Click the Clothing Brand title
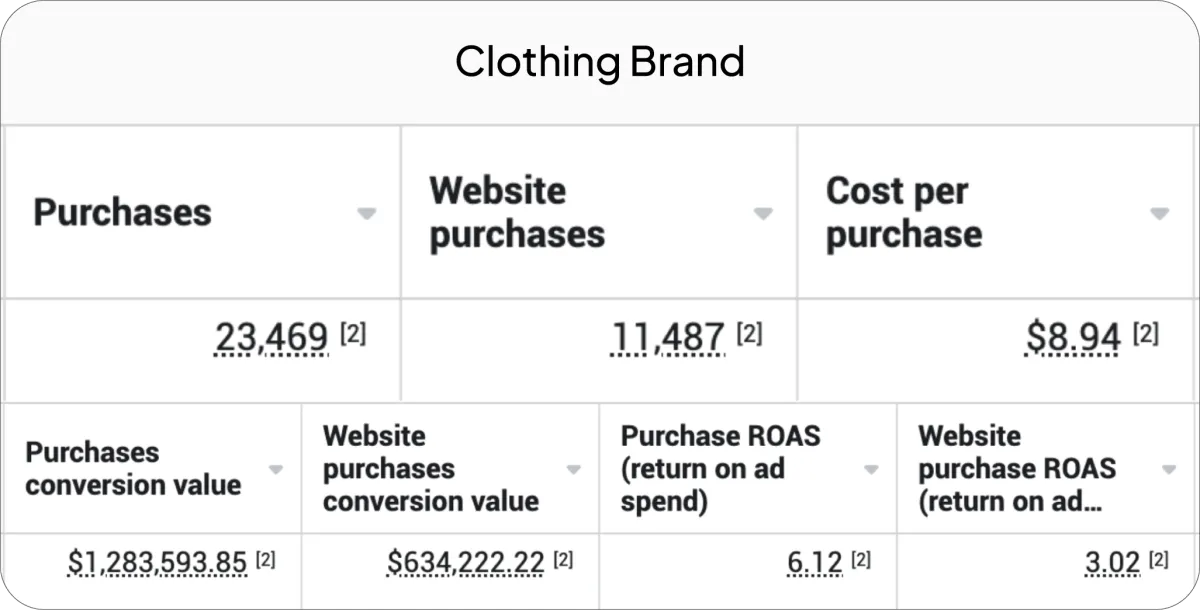This screenshot has width=1200, height=610. click(x=600, y=62)
